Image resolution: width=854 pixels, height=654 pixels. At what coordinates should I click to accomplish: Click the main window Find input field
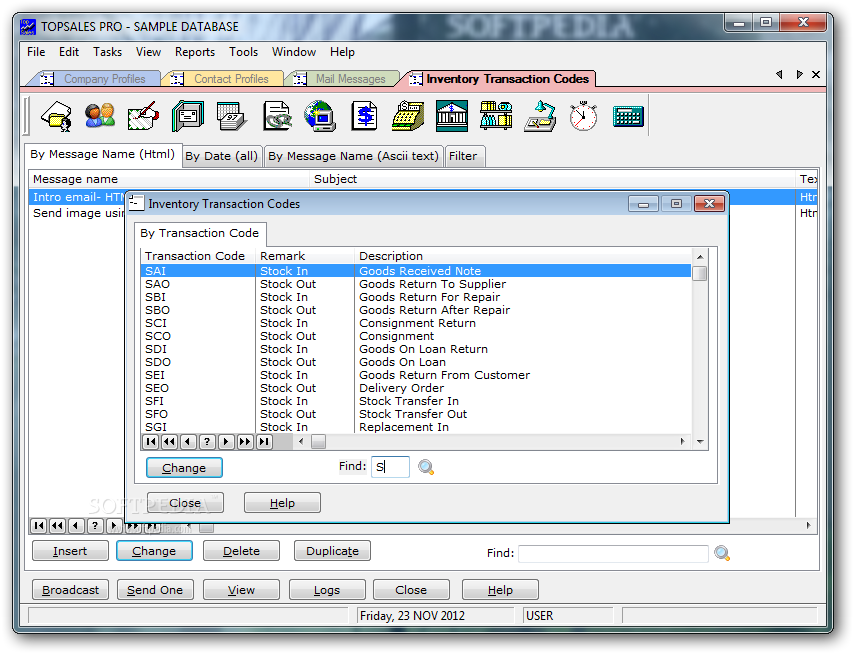[613, 553]
